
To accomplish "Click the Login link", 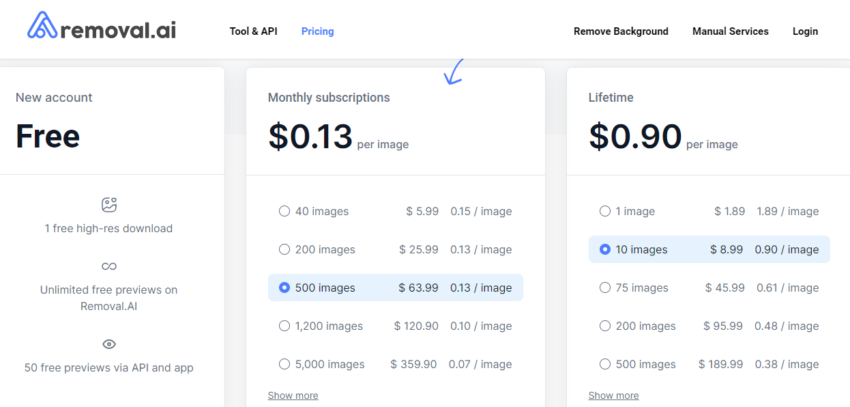I will coord(805,31).
